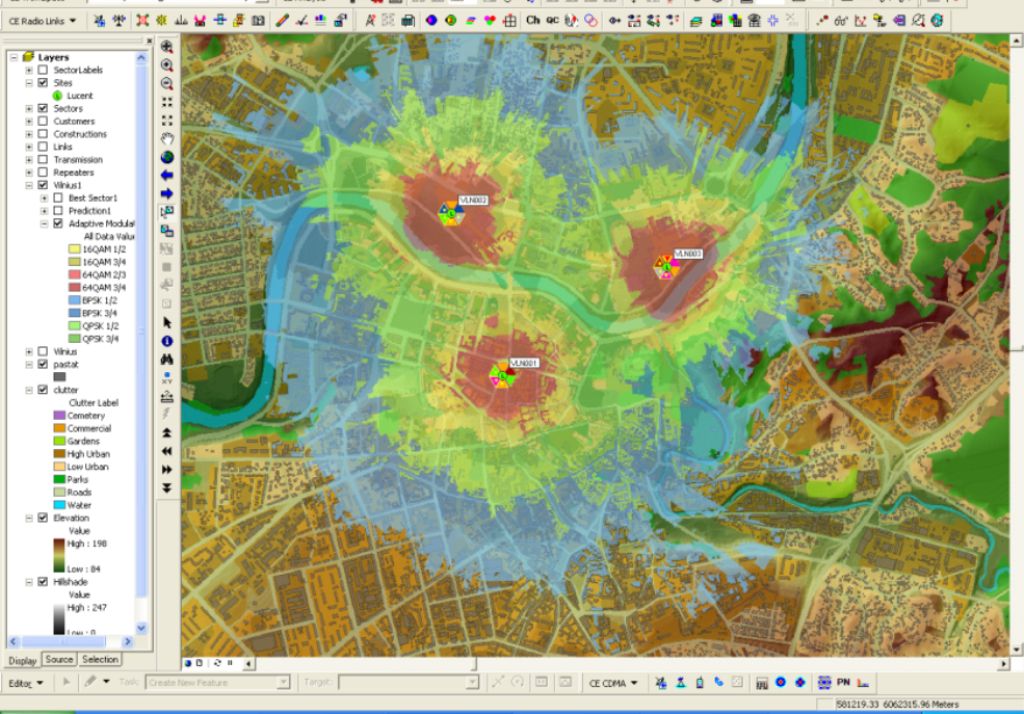This screenshot has width=1024, height=714.
Task: Click the QC toolbar icon
Action: click(552, 20)
